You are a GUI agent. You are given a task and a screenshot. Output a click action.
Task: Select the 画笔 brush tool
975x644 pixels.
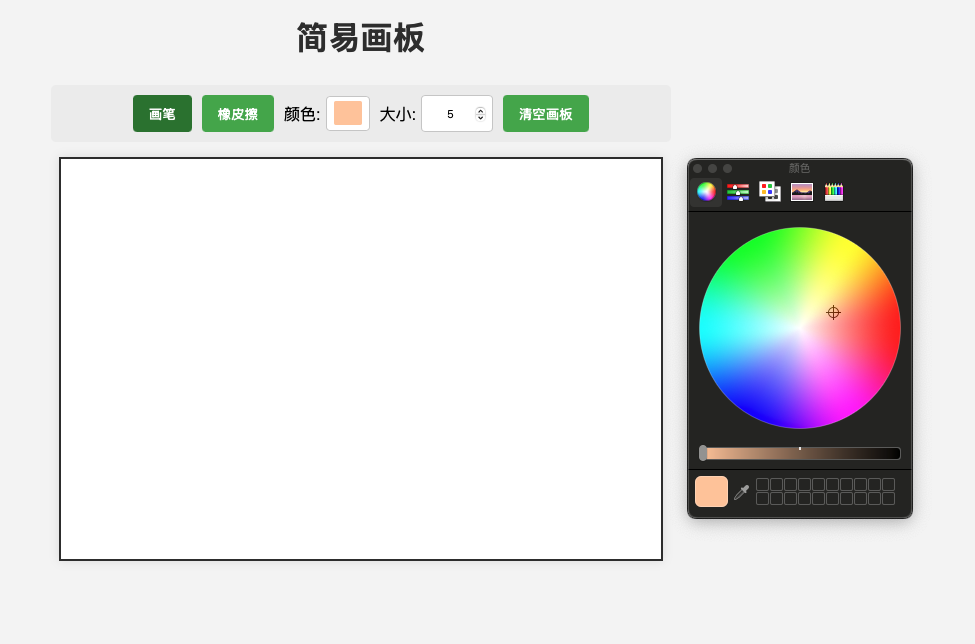[x=162, y=114]
